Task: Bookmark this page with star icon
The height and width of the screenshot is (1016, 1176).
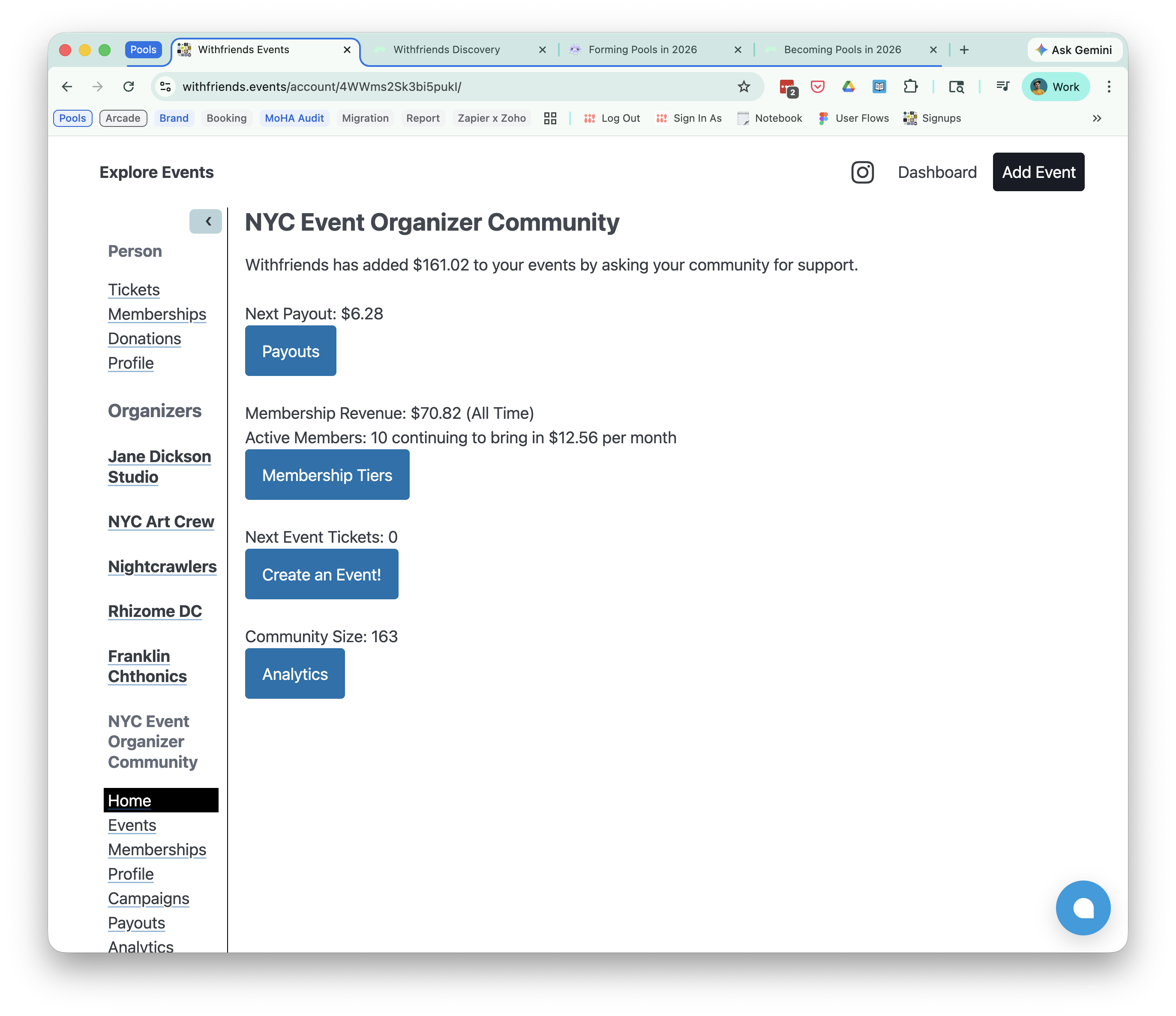Action: [x=744, y=86]
